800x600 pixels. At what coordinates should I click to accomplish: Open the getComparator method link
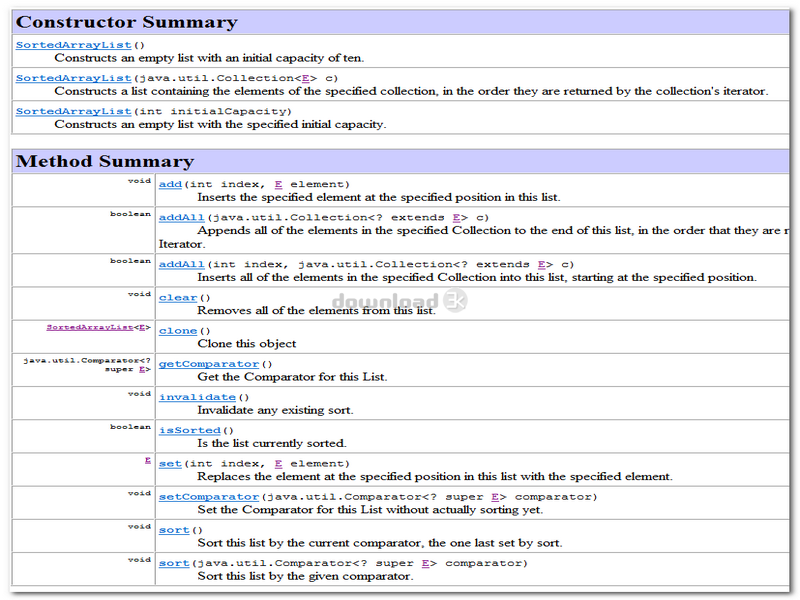click(x=208, y=364)
